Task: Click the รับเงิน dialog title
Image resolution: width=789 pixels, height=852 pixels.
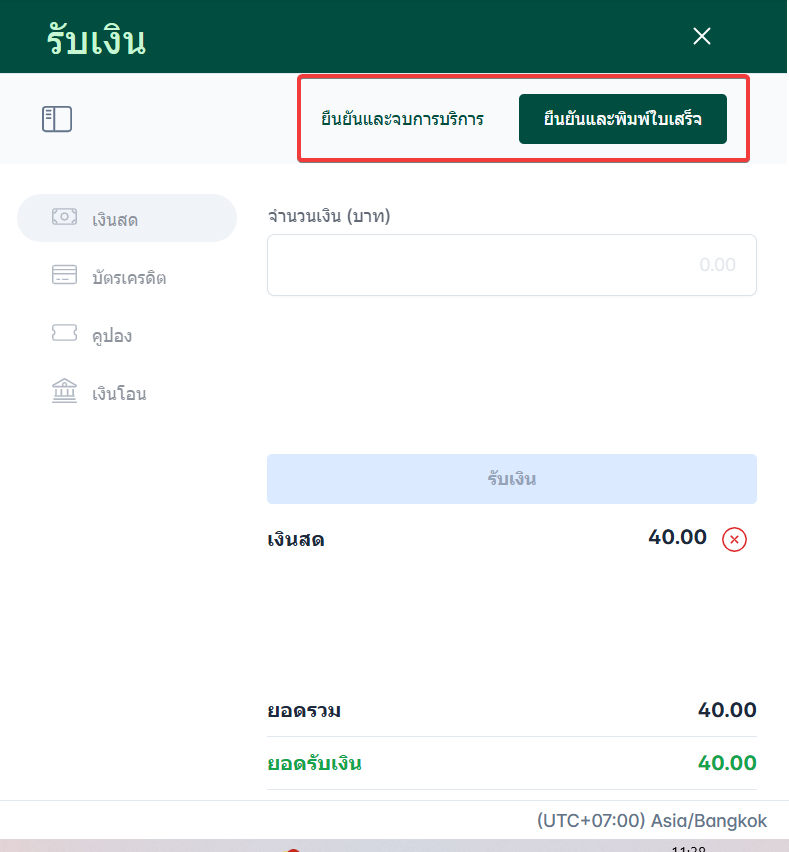Action: pyautogui.click(x=96, y=40)
